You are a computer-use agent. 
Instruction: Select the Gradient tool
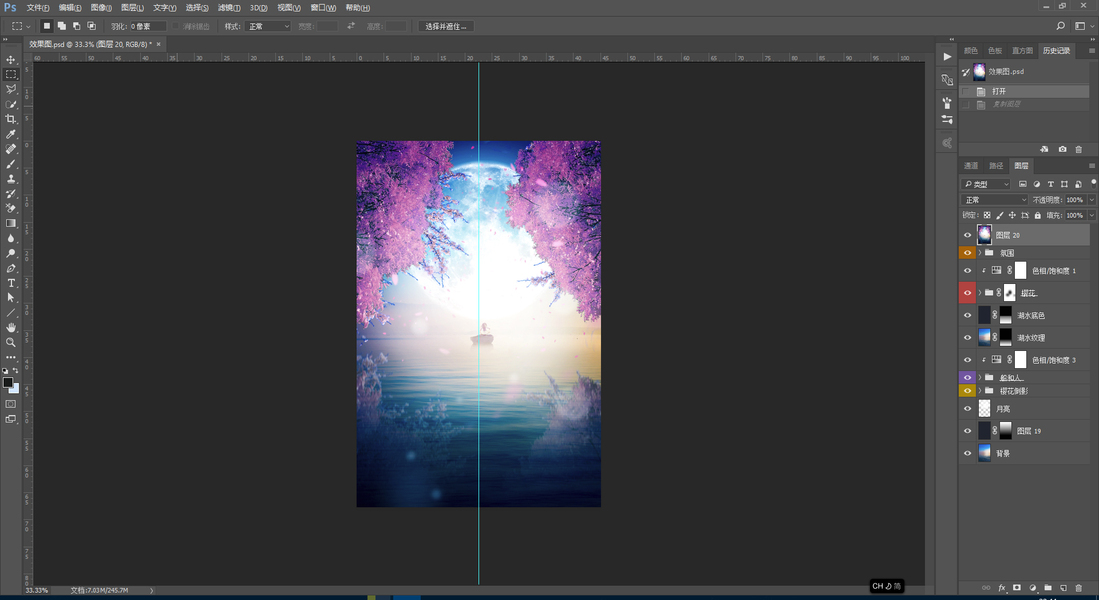(x=11, y=223)
